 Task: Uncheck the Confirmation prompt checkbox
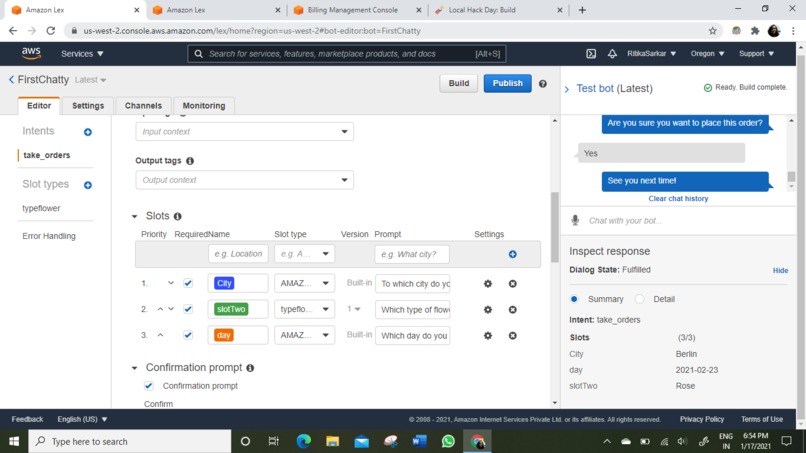pos(149,386)
